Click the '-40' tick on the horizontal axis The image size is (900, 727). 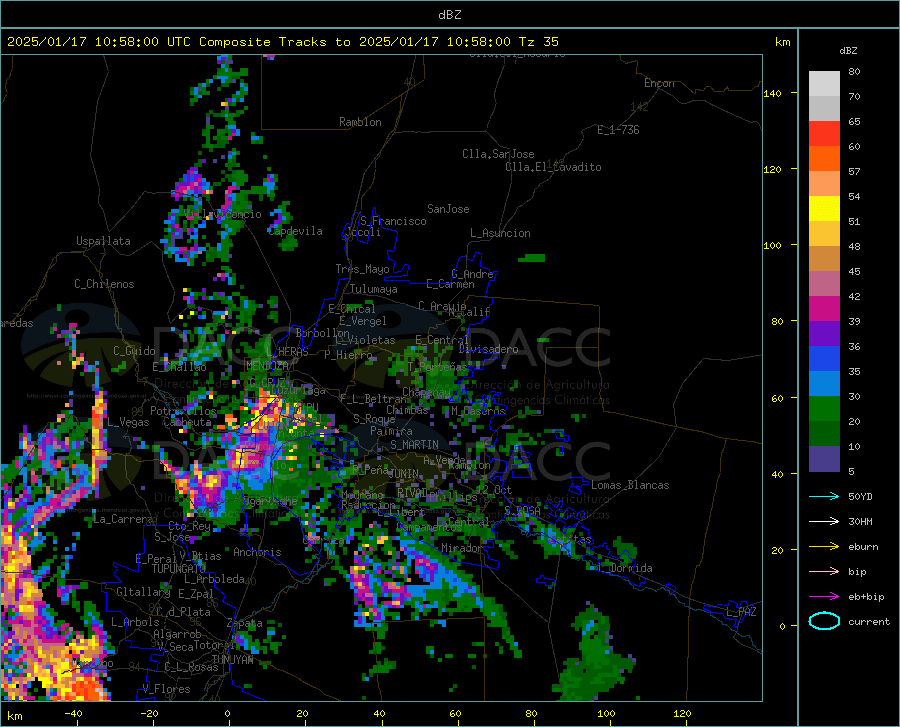pyautogui.click(x=73, y=713)
